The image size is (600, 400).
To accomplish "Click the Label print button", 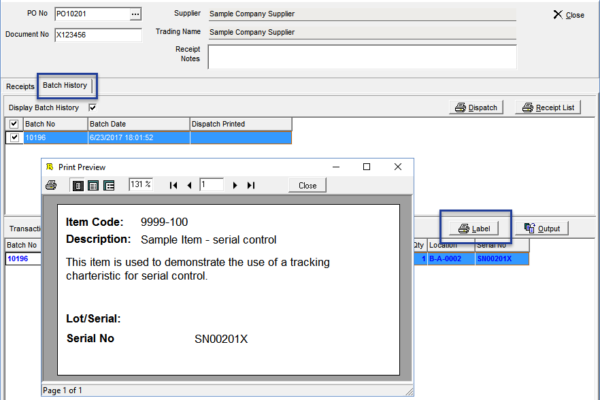I will [474, 229].
